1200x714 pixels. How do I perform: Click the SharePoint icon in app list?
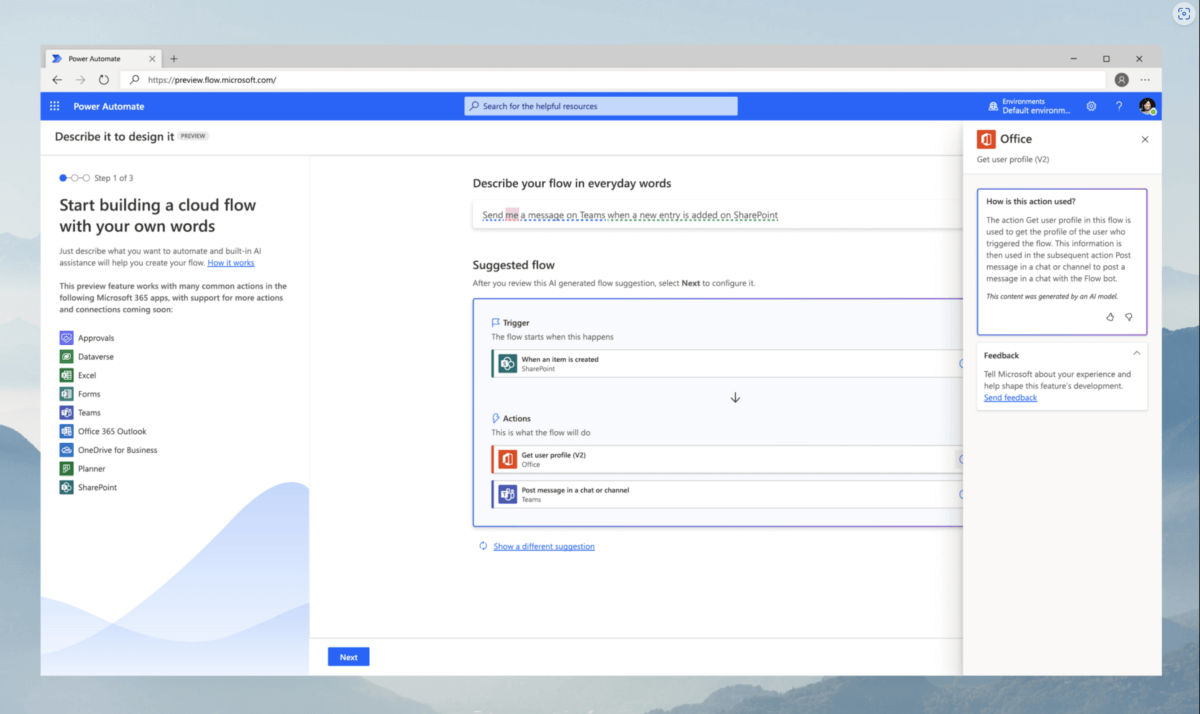[66, 487]
